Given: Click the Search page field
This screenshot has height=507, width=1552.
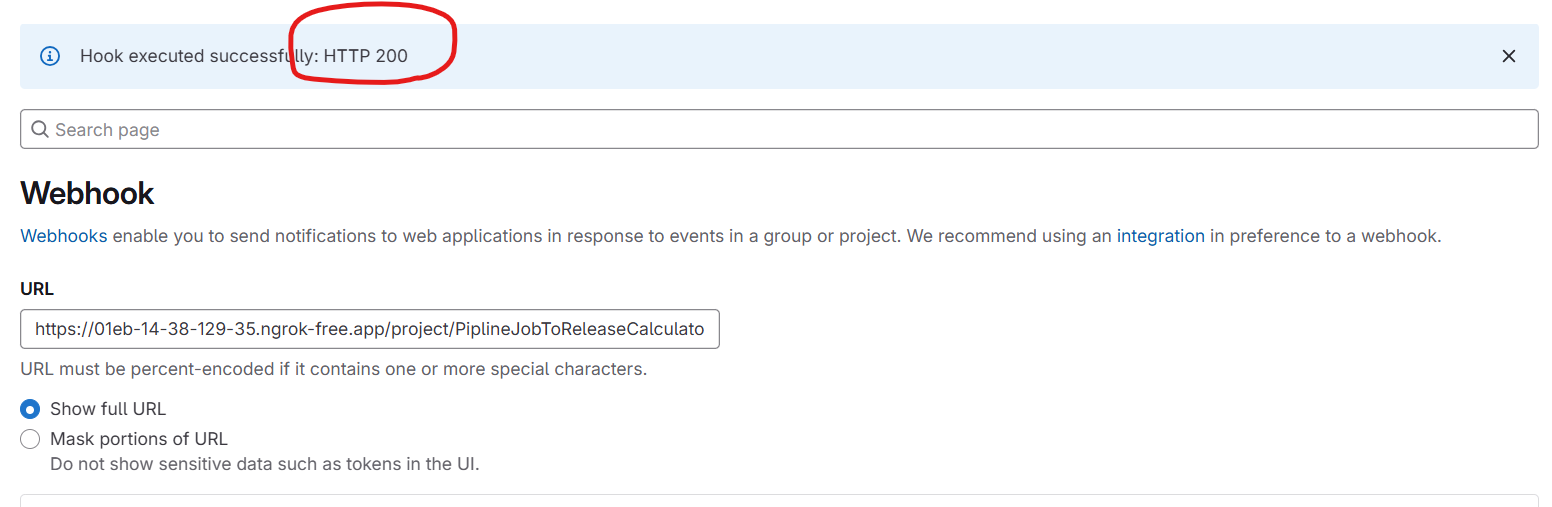Looking at the screenshot, I should pyautogui.click(x=779, y=129).
